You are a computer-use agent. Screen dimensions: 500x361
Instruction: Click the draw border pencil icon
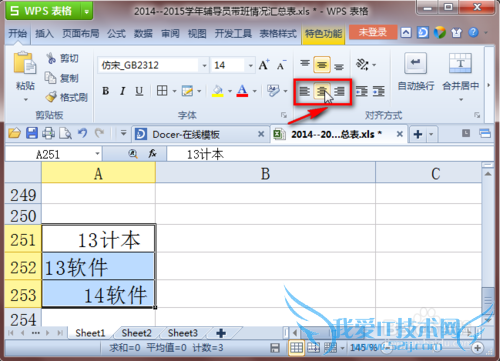point(187,91)
